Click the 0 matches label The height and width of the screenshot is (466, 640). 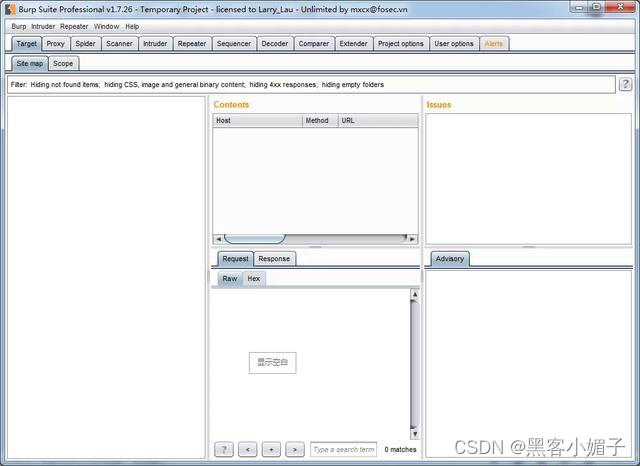400,449
